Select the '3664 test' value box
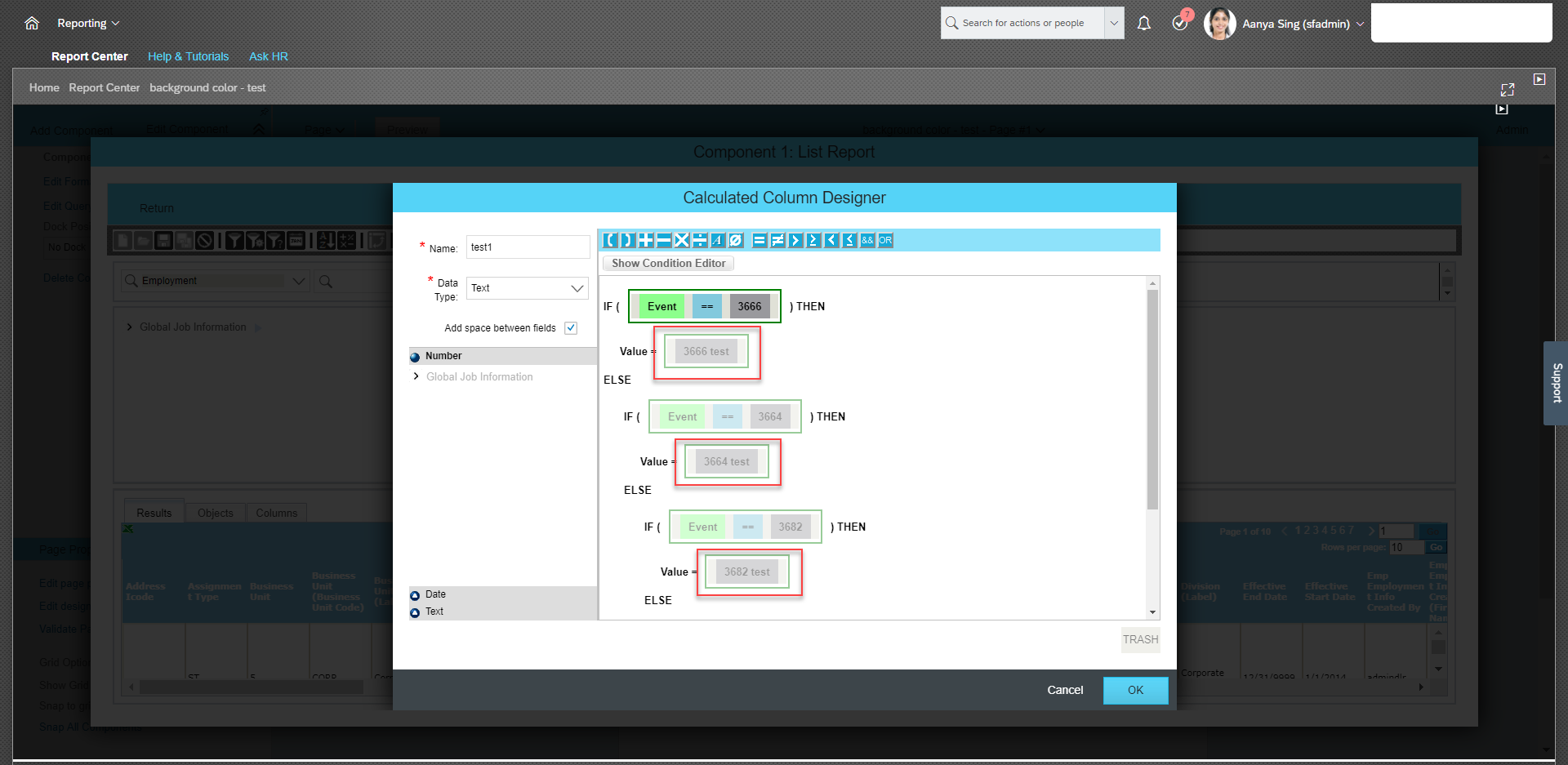The width and height of the screenshot is (1568, 765). (727, 461)
